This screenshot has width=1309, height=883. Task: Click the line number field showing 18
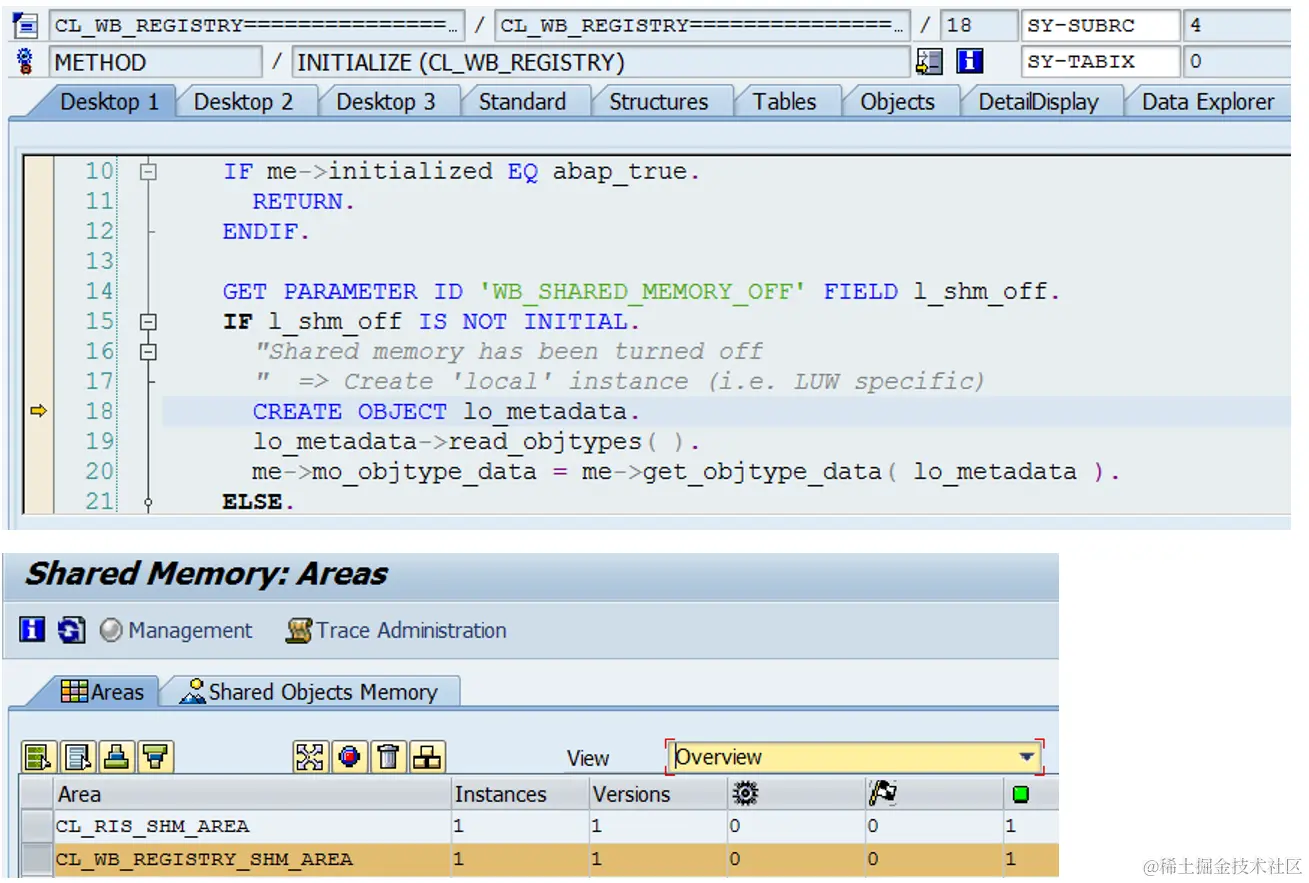pyautogui.click(x=978, y=25)
